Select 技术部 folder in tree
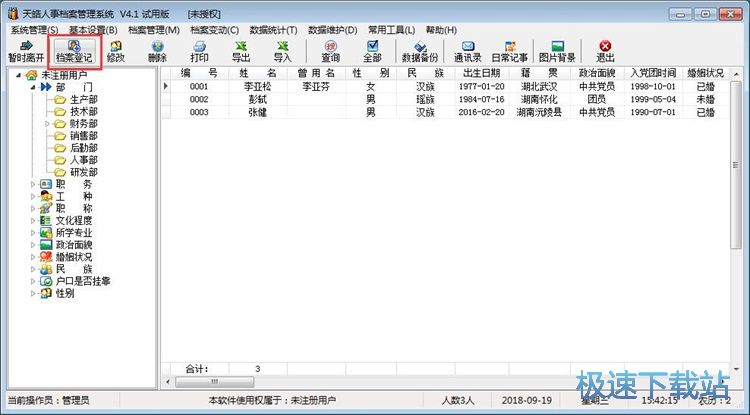Viewport: 750px width, 415px height. tap(78, 111)
